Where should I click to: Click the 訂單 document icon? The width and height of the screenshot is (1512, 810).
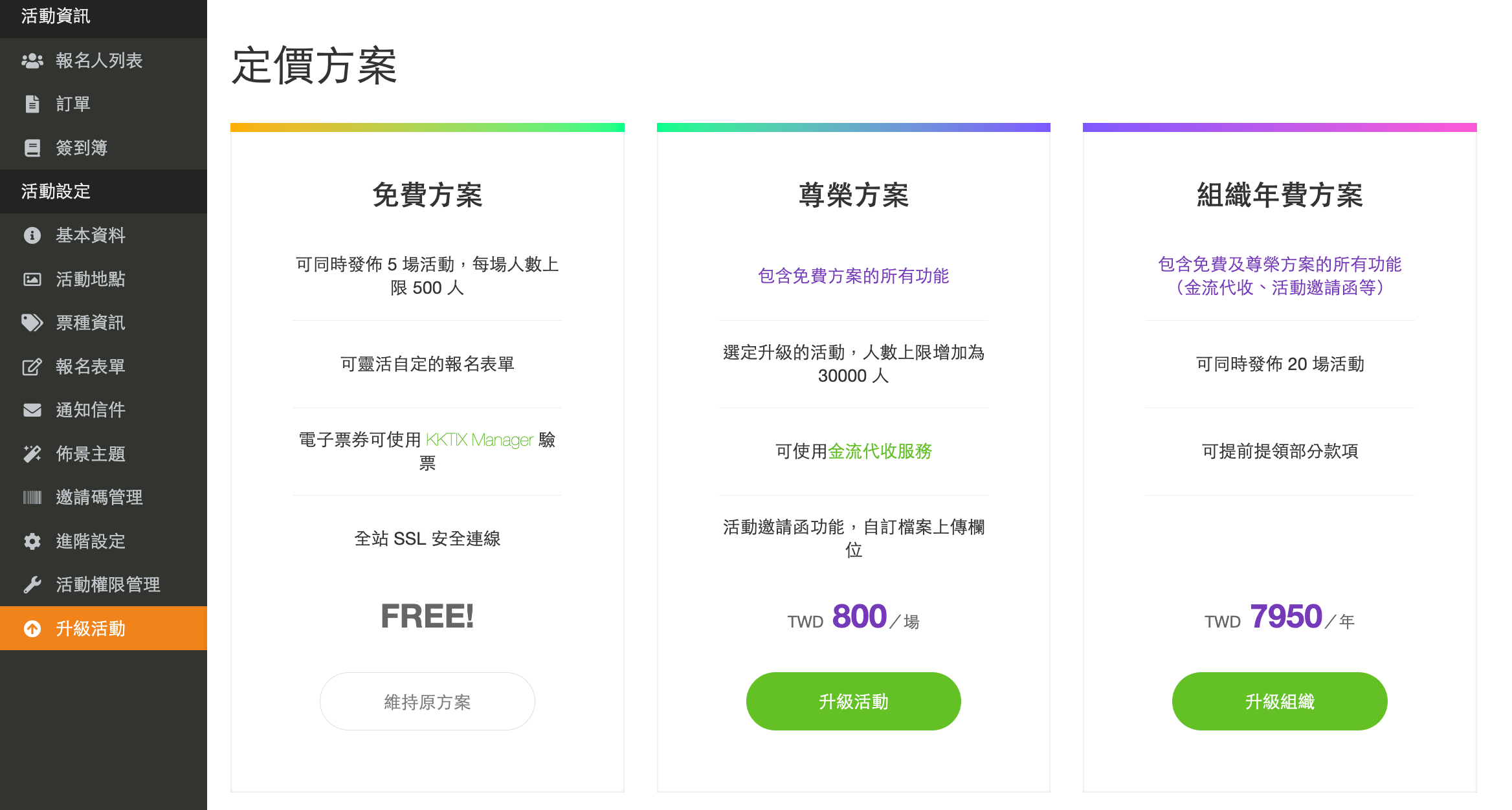tap(32, 104)
